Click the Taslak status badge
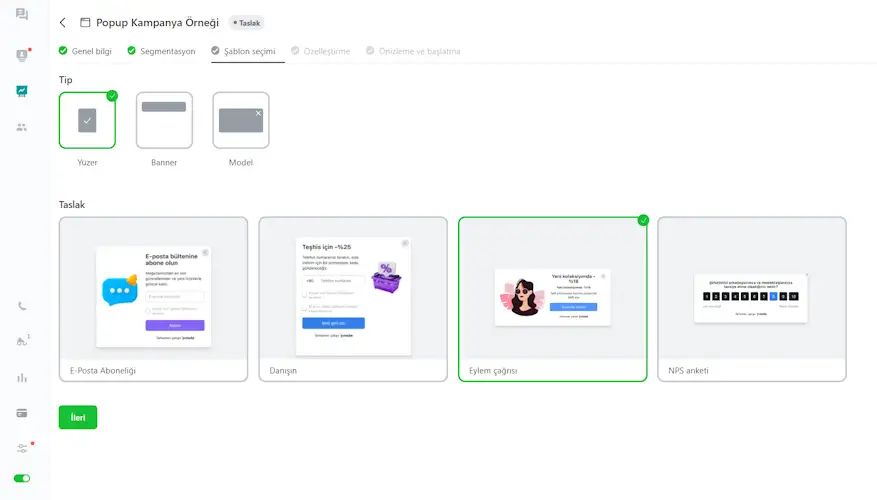This screenshot has width=877, height=500. [x=247, y=23]
